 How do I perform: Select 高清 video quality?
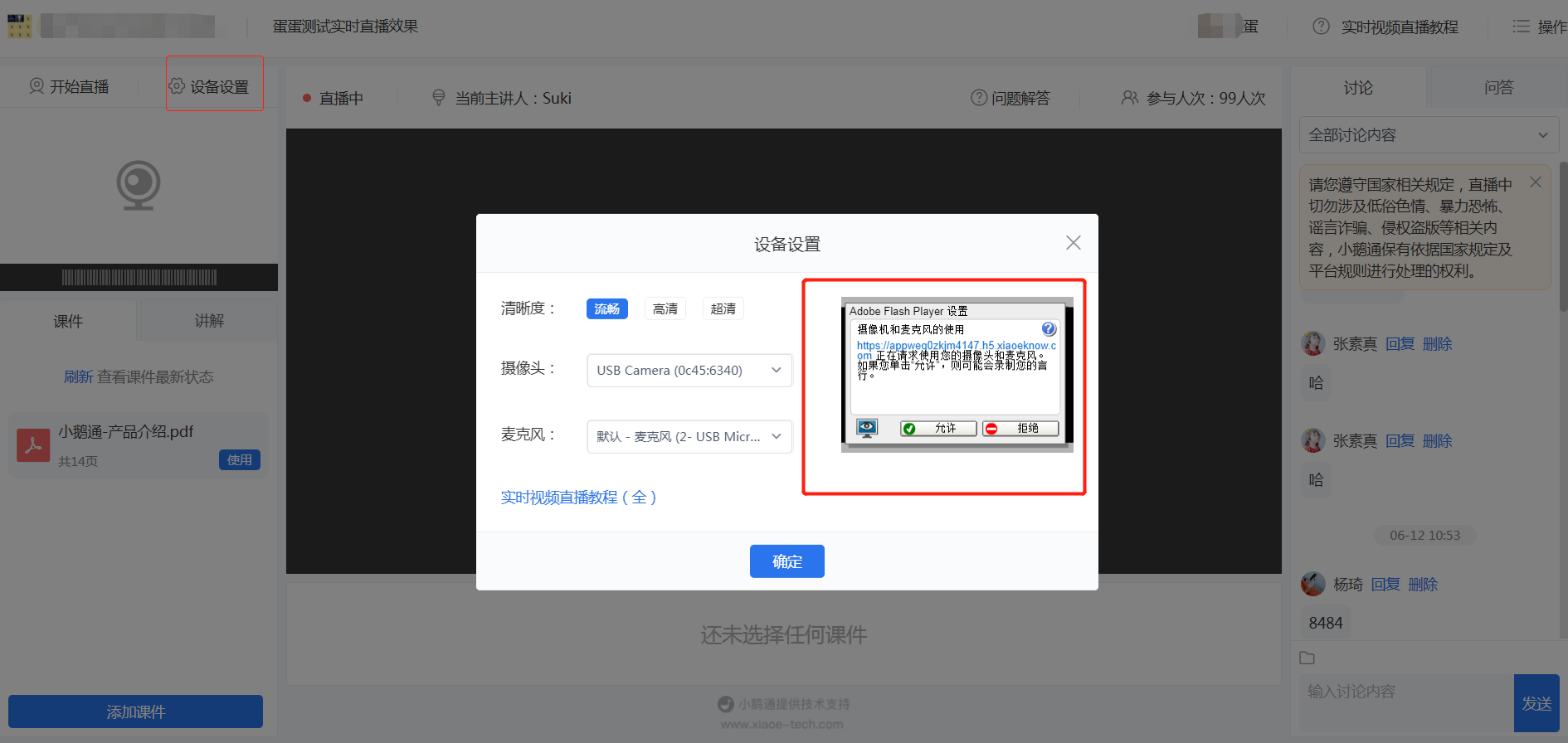pyautogui.click(x=665, y=309)
